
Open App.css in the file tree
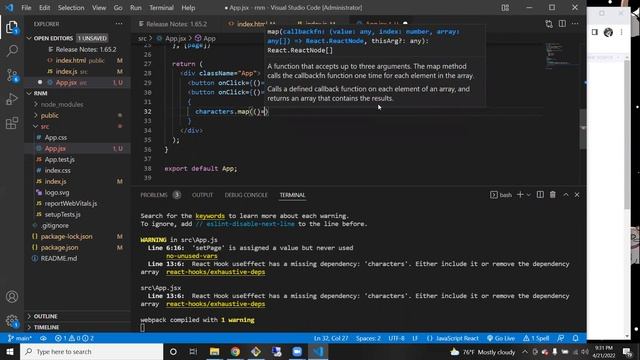[x=56, y=138]
